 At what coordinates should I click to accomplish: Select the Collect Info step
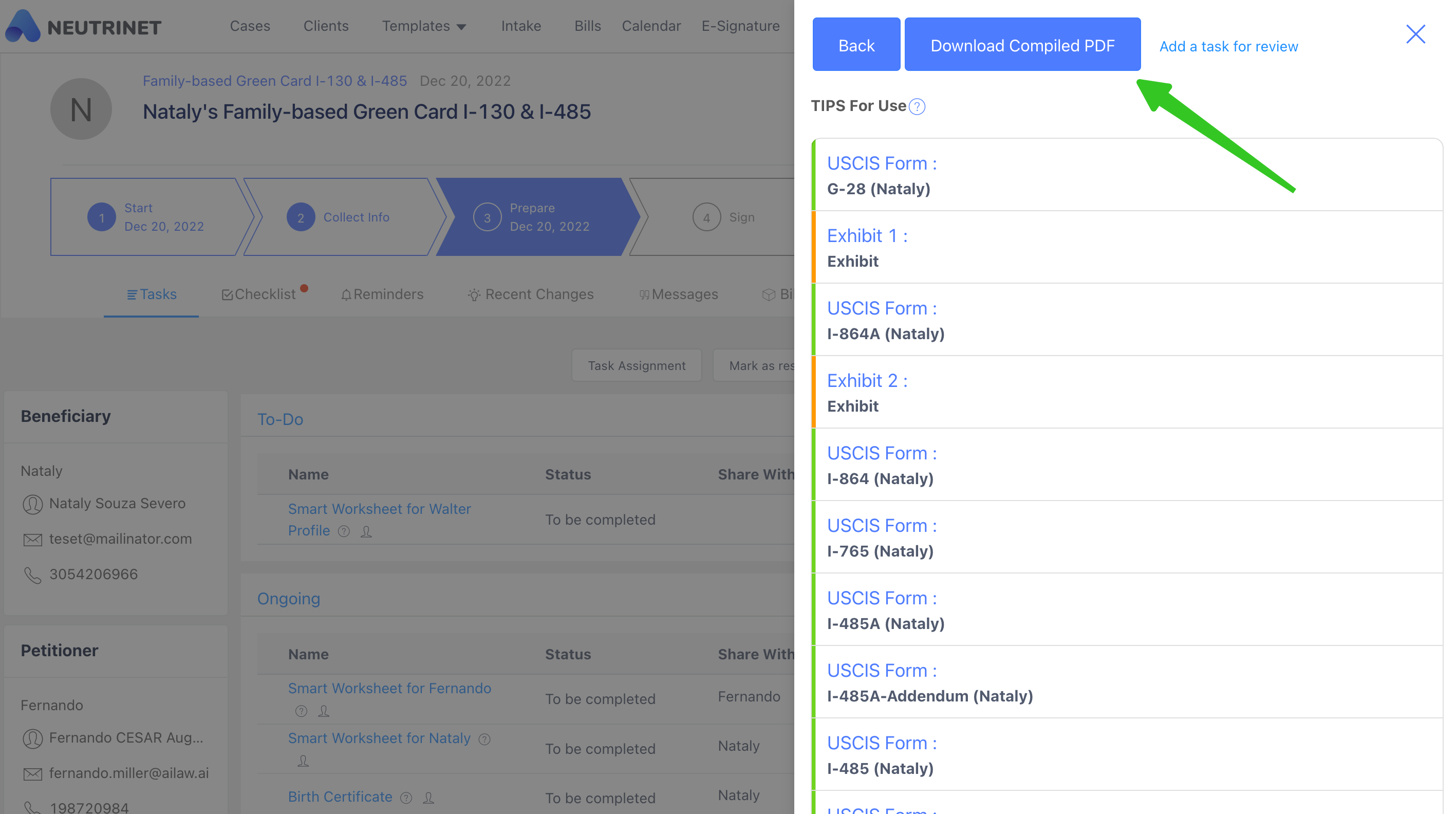coord(345,217)
